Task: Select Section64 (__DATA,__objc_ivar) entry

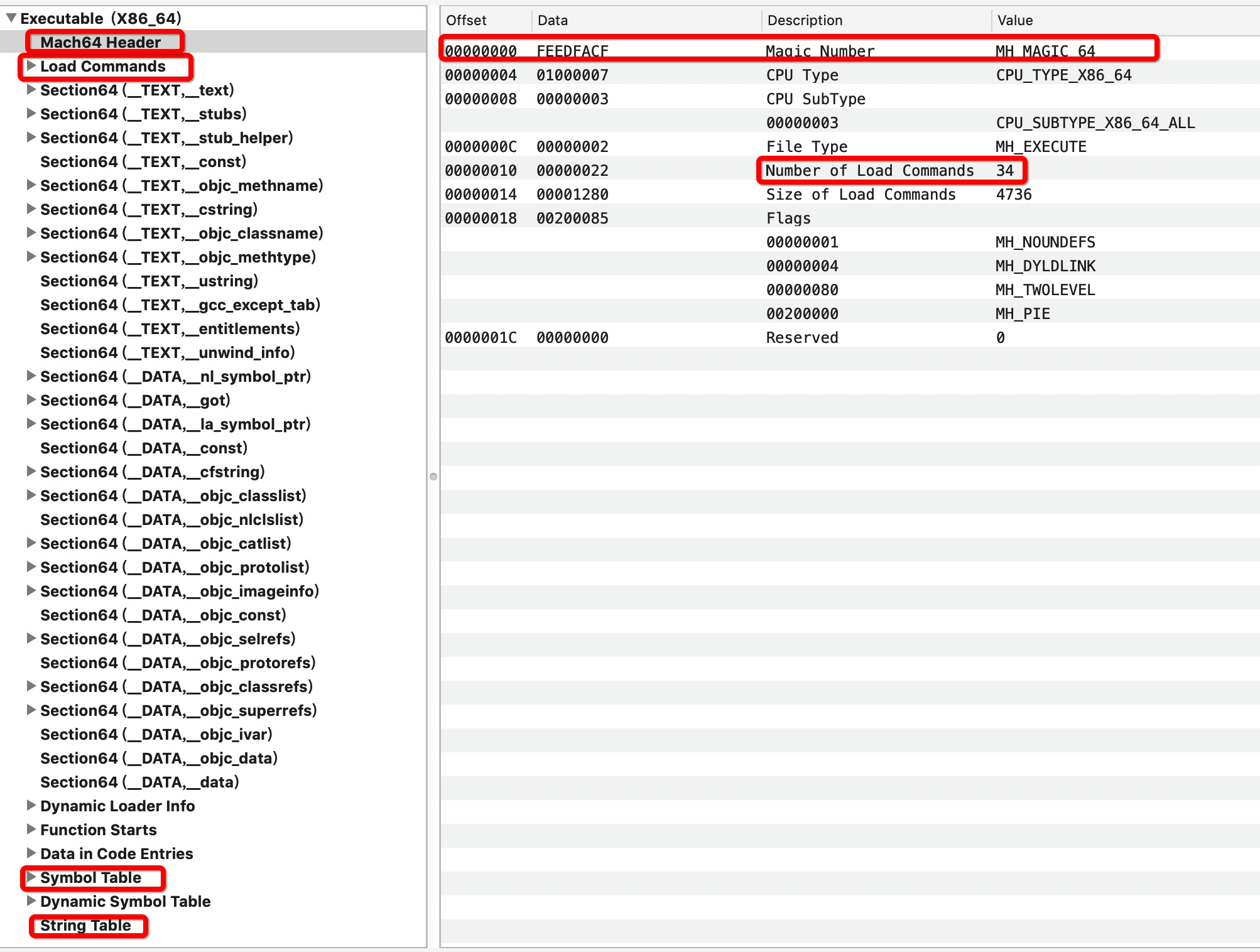Action: (x=156, y=734)
